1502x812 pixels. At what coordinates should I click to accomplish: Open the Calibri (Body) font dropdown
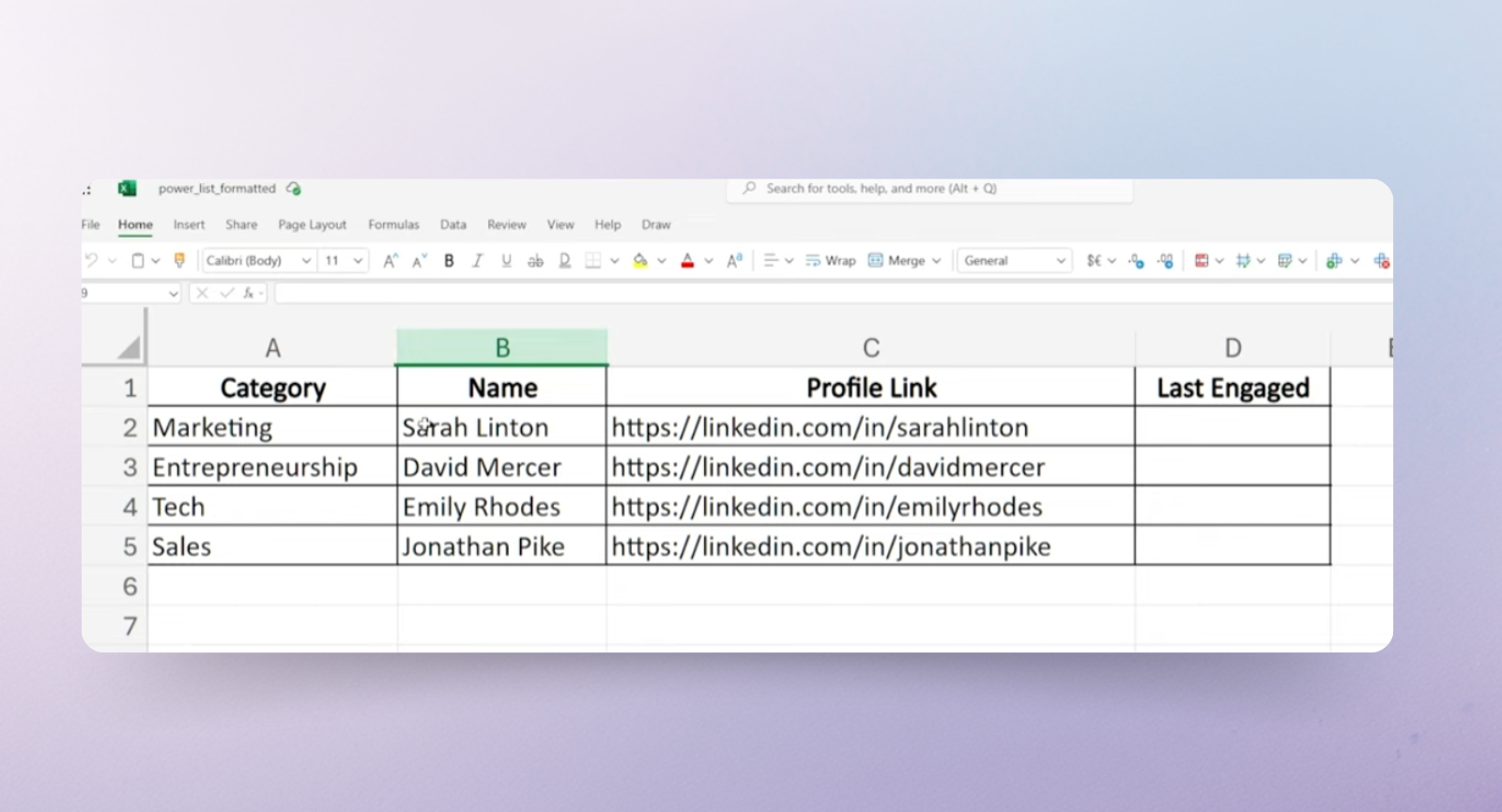(306, 260)
